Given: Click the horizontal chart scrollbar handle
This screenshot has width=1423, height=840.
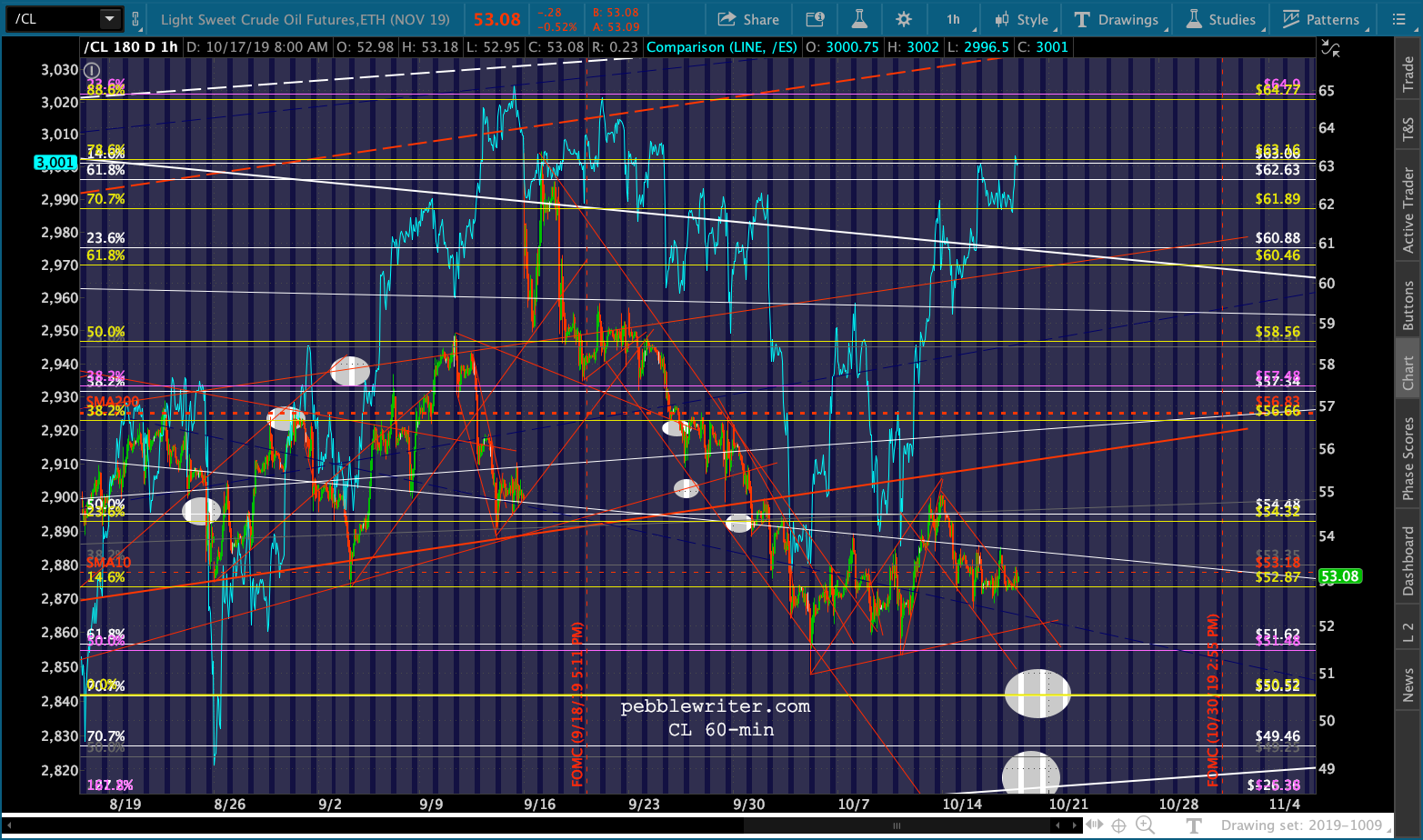Looking at the screenshot, I should click(x=897, y=825).
